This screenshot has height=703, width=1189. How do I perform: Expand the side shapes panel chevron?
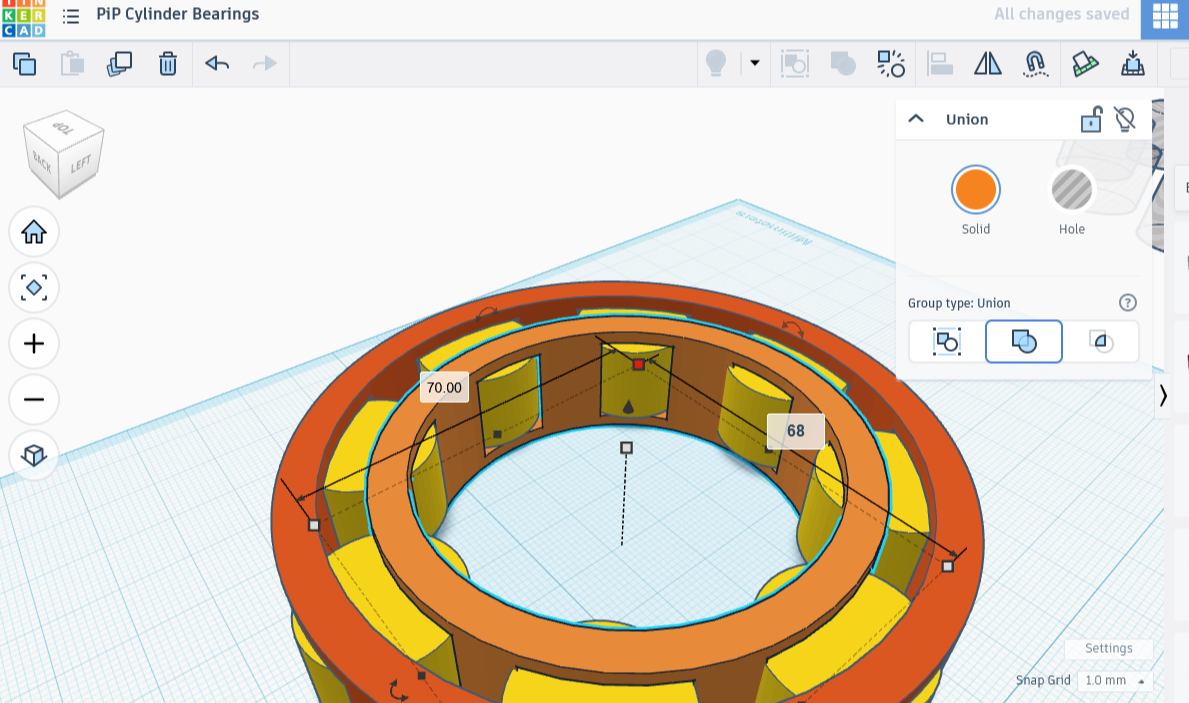point(1162,395)
